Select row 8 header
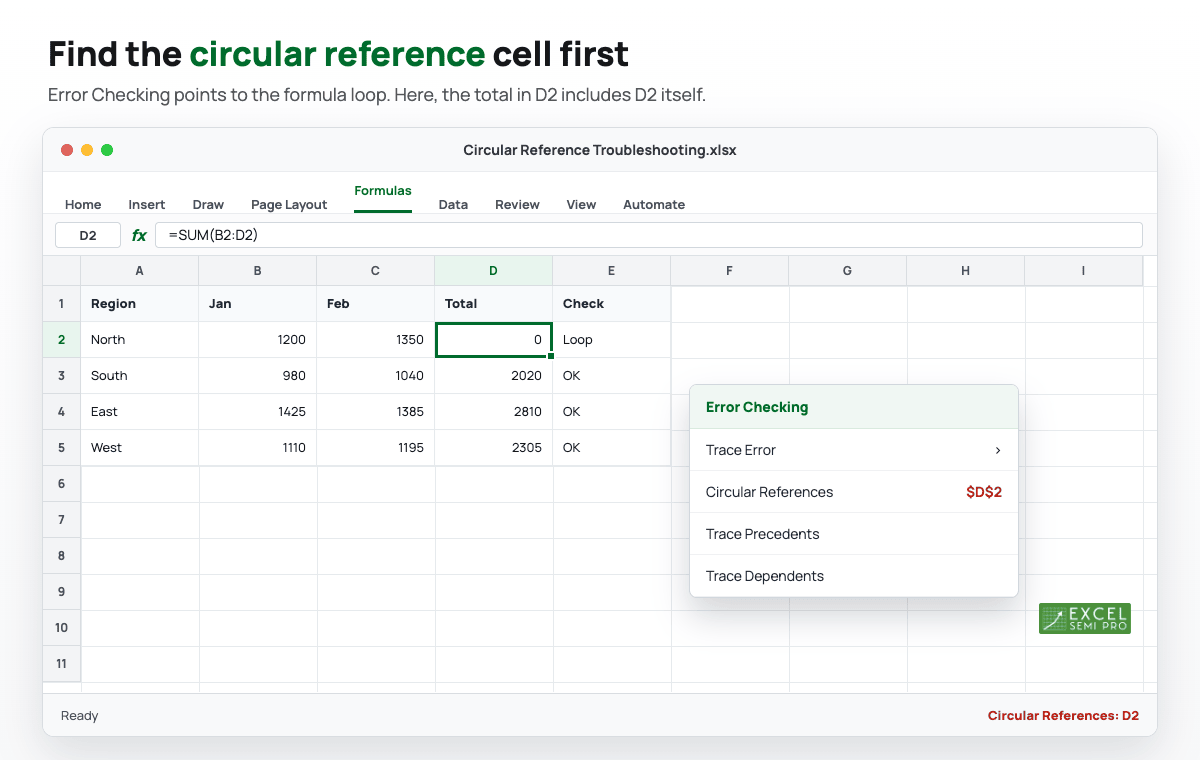Screen dimensions: 1200x760 coord(61,555)
